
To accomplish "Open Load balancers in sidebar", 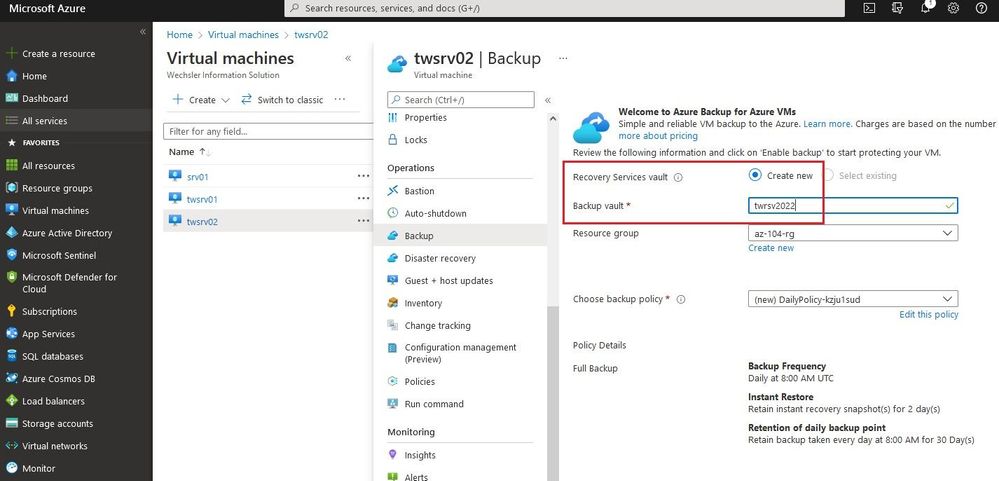I will [x=53, y=401].
